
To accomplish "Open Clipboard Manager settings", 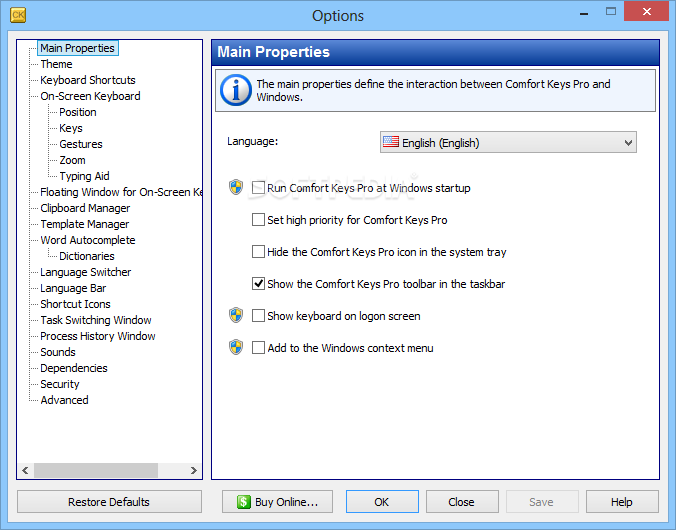I will 85,207.
